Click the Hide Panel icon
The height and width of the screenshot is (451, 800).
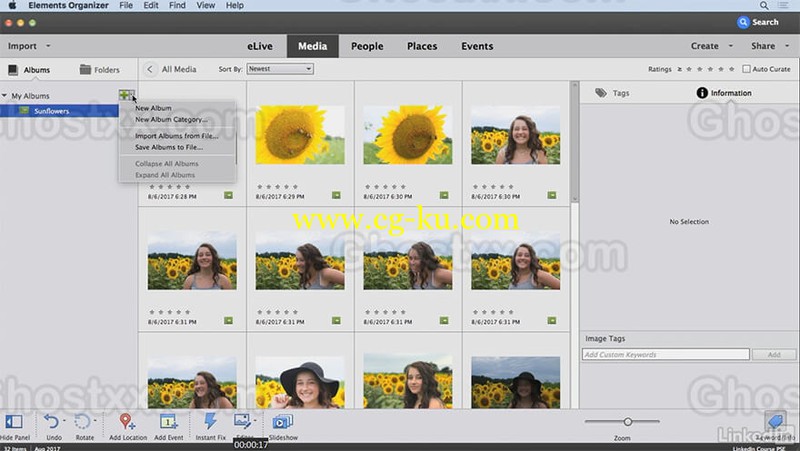pyautogui.click(x=14, y=422)
